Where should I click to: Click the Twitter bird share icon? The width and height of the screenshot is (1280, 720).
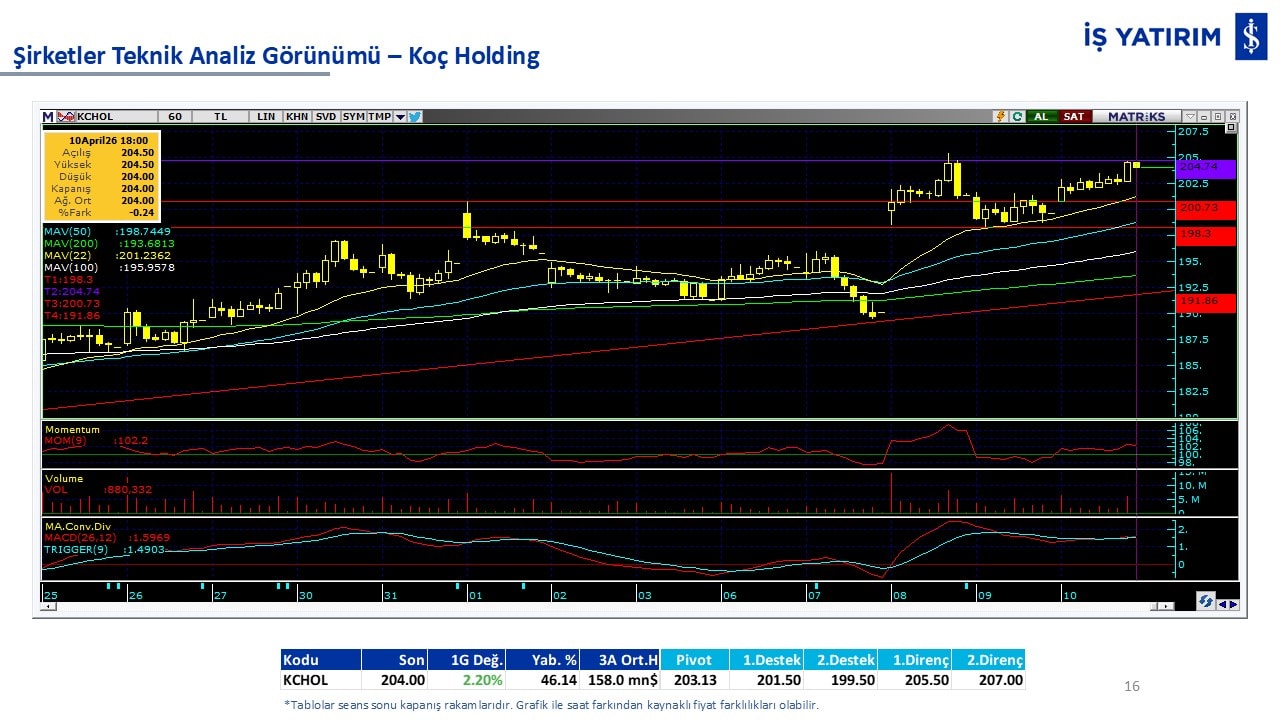coord(415,117)
